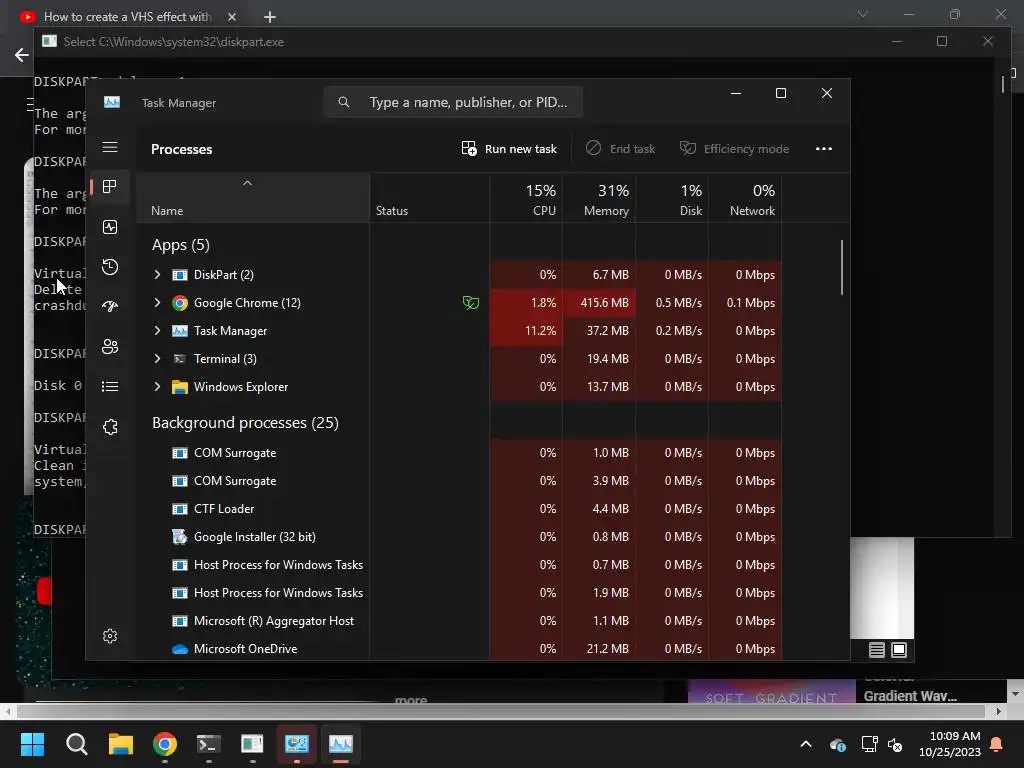Sort processes by CPU column header
1024x768 pixels.
[x=526, y=199]
